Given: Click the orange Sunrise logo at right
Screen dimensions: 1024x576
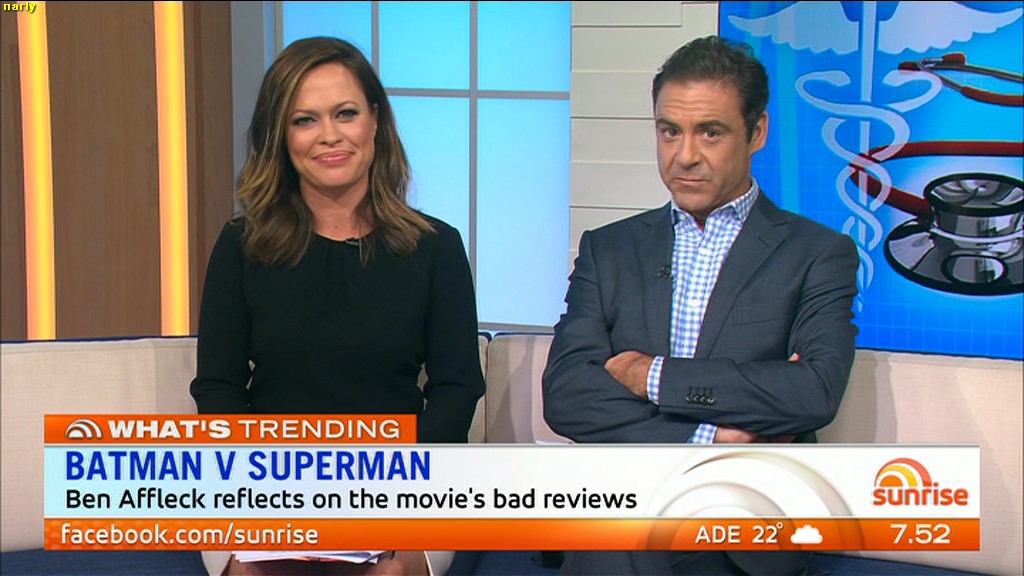Looking at the screenshot, I should 920,483.
